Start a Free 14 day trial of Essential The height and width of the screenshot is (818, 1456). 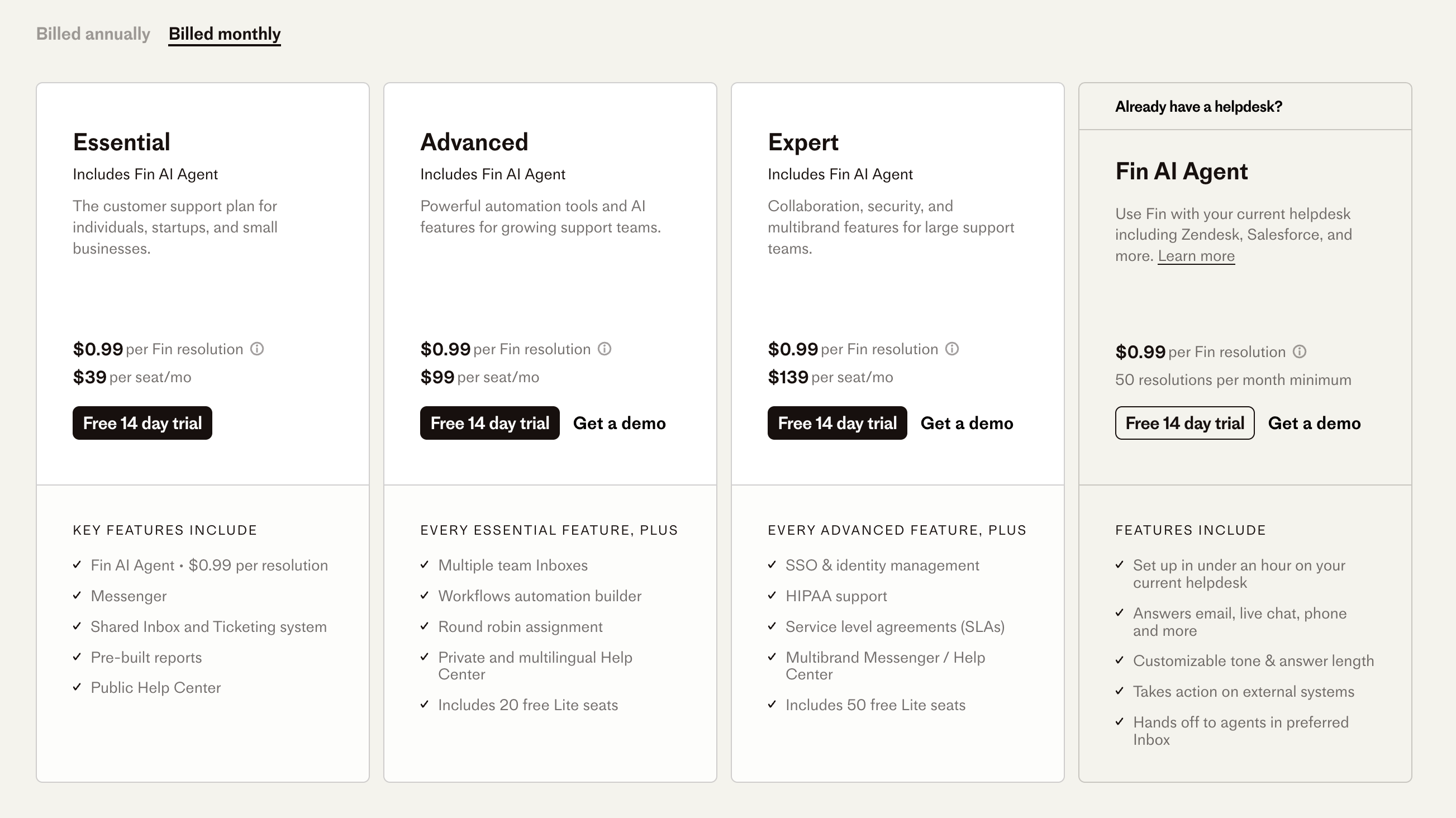coord(142,423)
